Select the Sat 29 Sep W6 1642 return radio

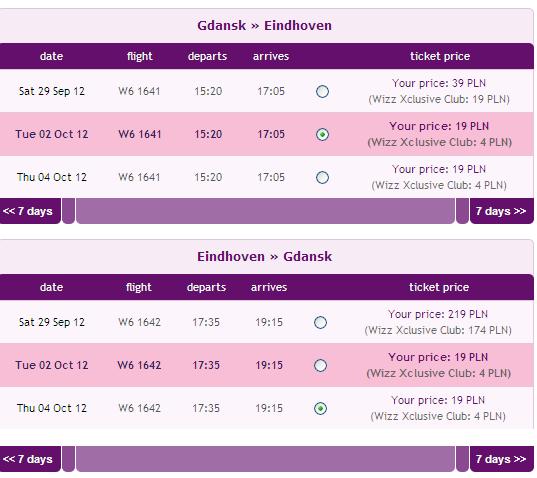coord(321,323)
